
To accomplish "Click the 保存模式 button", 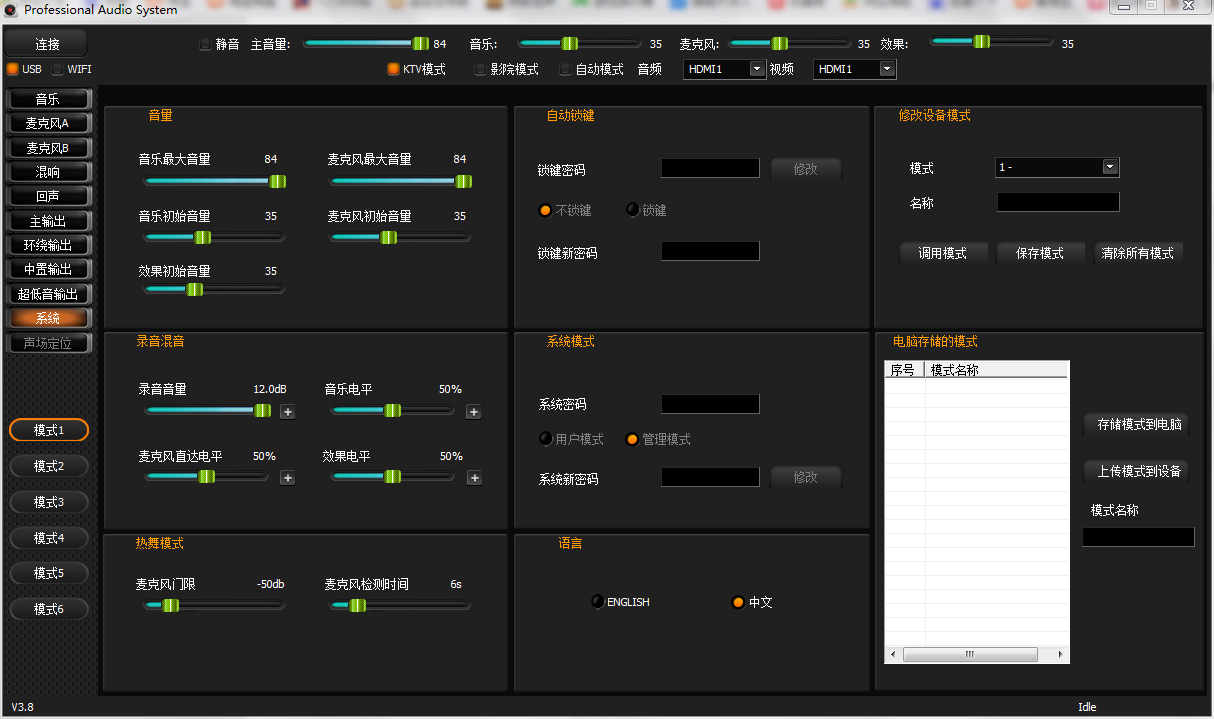I will (1040, 253).
